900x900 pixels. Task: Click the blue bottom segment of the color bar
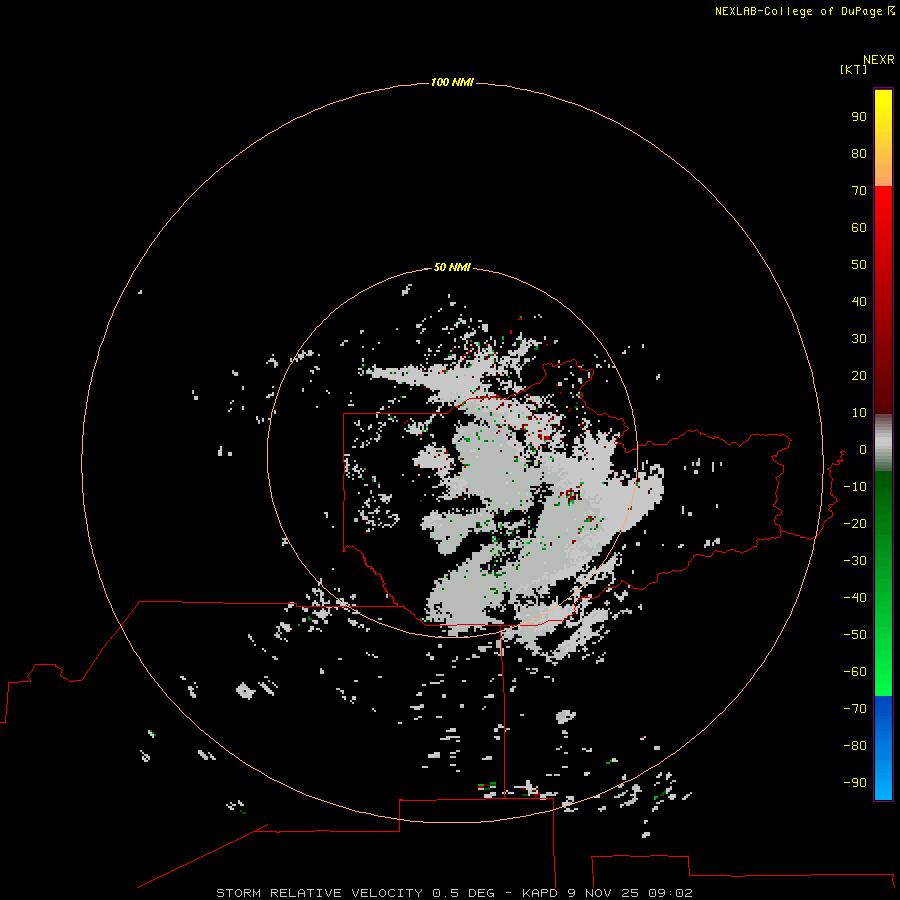883,748
